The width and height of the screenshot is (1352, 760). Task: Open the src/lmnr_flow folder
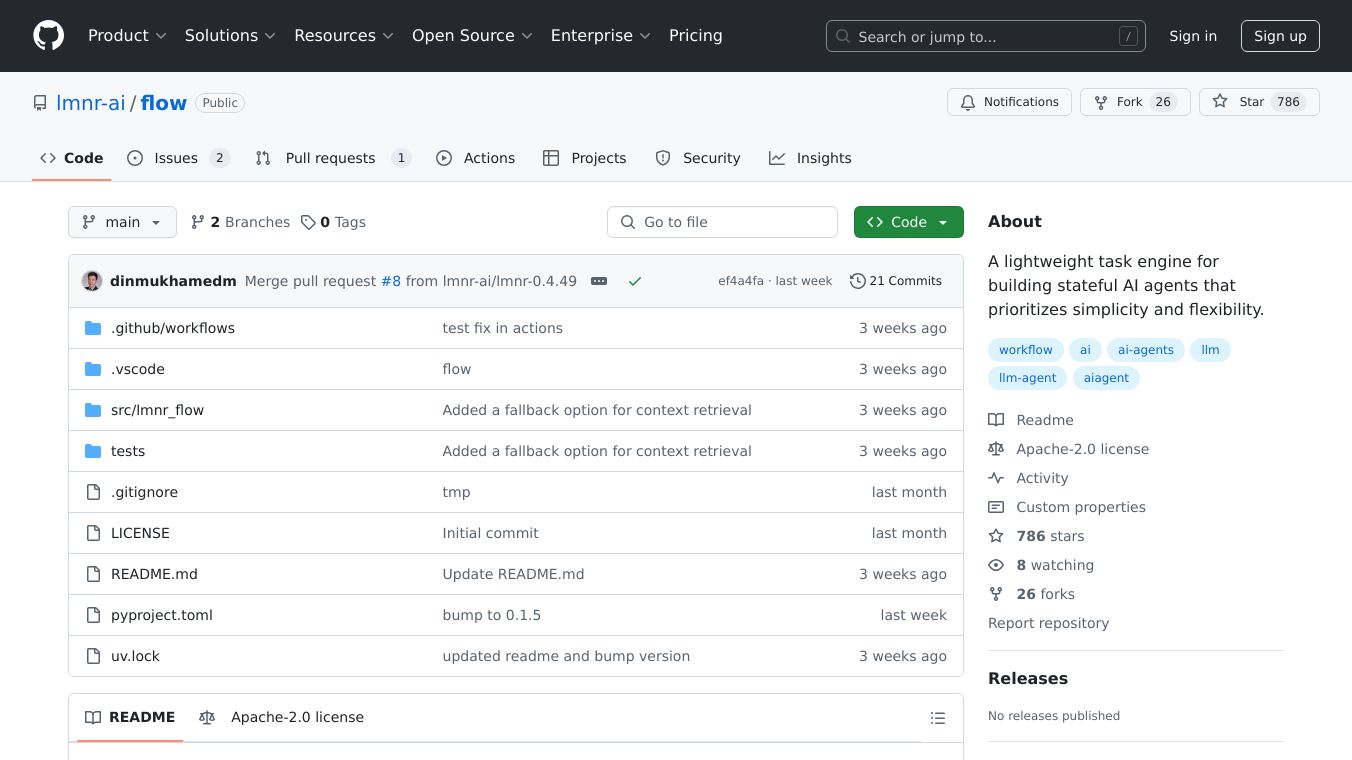(x=157, y=410)
